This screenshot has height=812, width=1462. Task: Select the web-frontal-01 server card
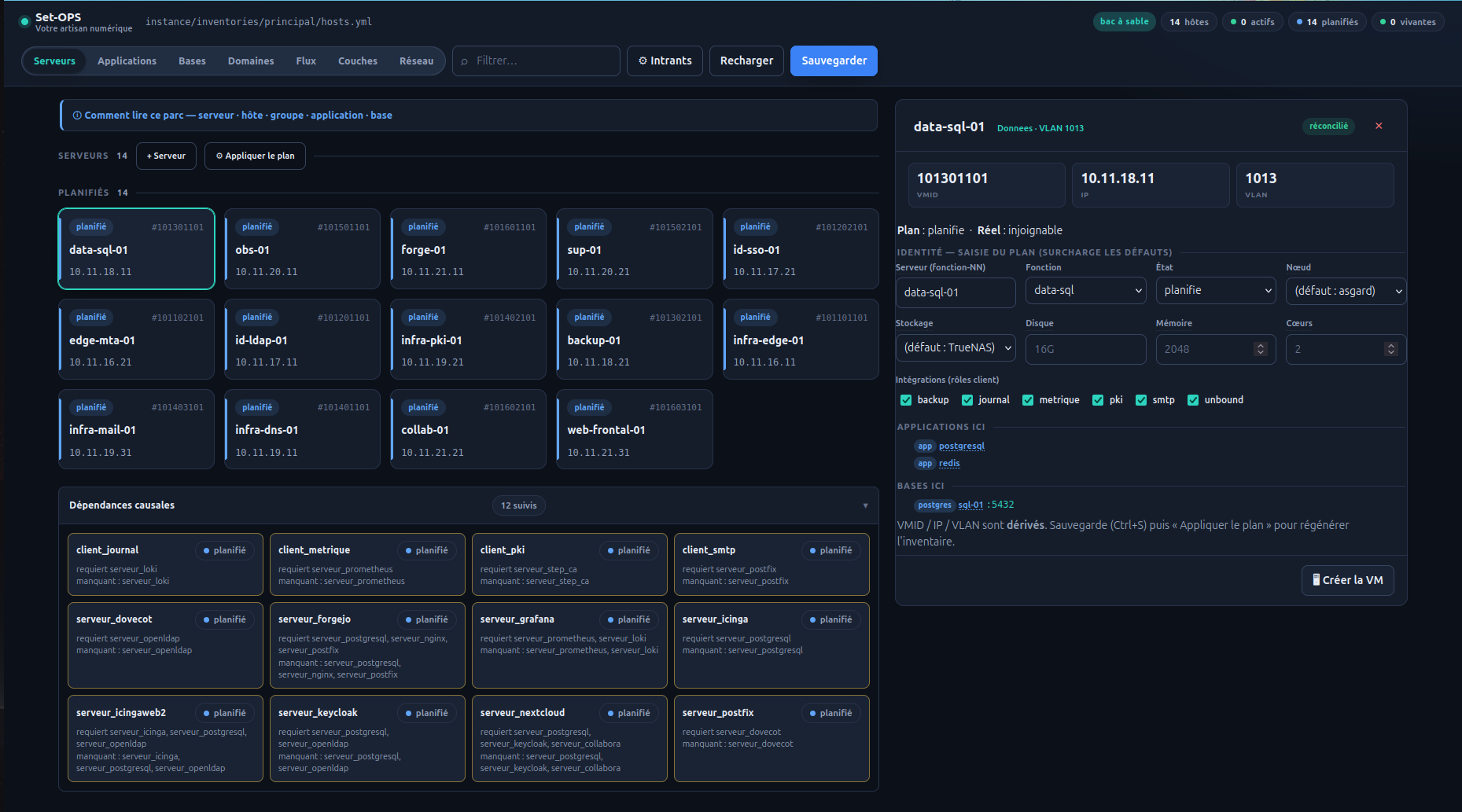(x=634, y=429)
